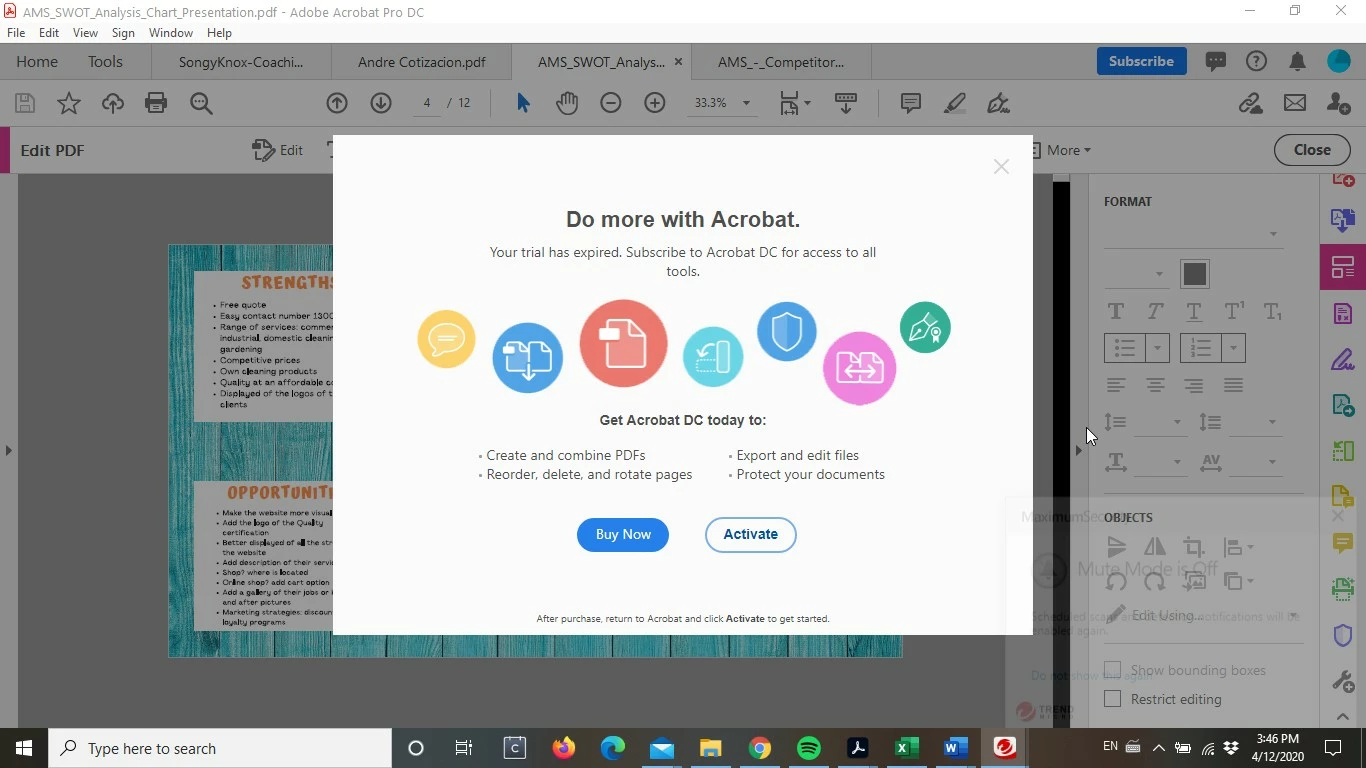Apply left text alignment
The image size is (1366, 768).
(x=1116, y=385)
